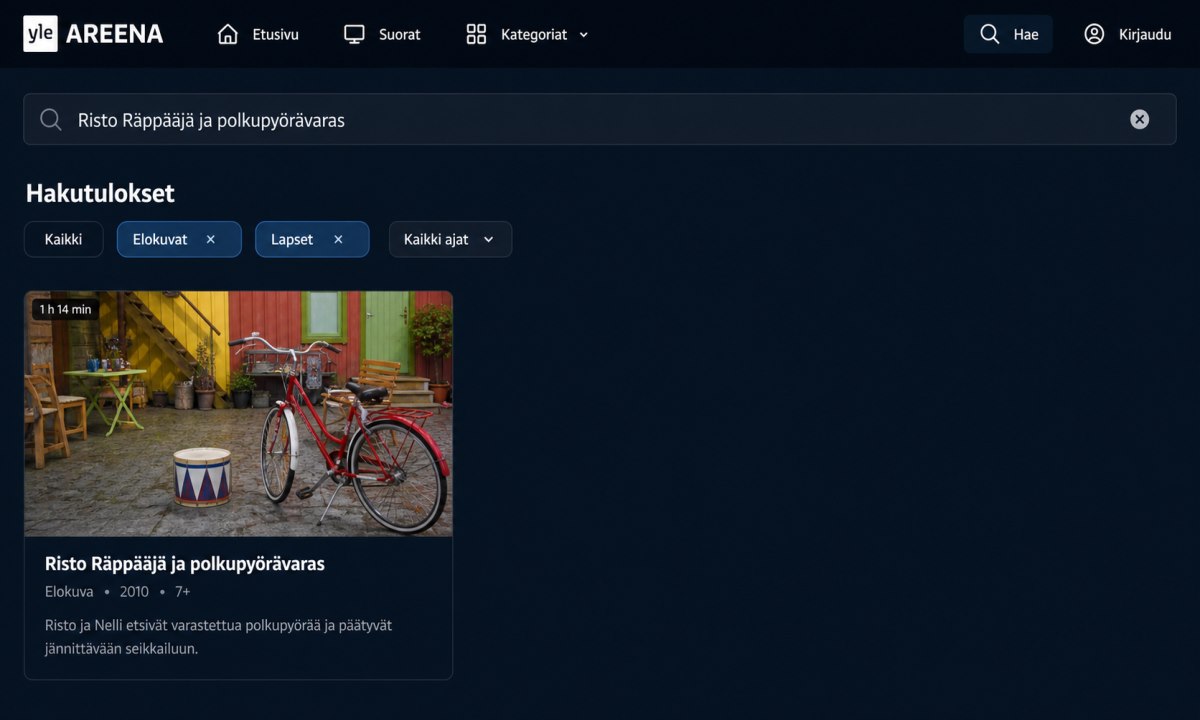Click the magnifier icon in the search field
The width and height of the screenshot is (1200, 720).
click(51, 120)
